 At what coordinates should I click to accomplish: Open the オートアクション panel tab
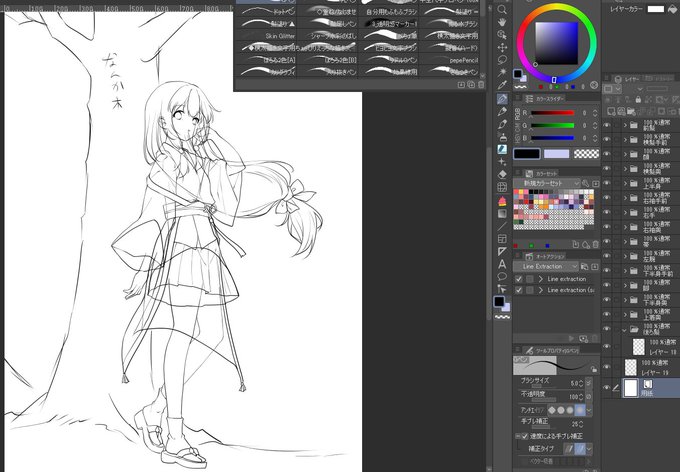click(545, 257)
